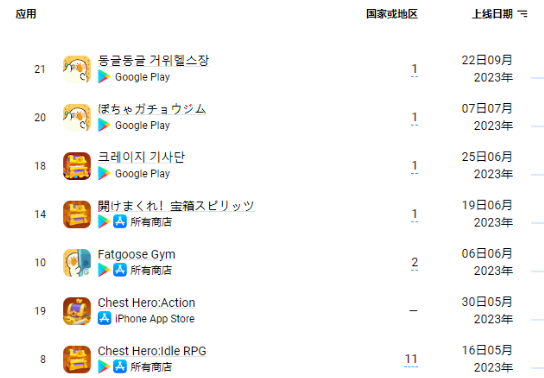The height and width of the screenshot is (378, 544).
Task: Click the Google Play icon under 크레이지 기사단
Action: point(104,173)
